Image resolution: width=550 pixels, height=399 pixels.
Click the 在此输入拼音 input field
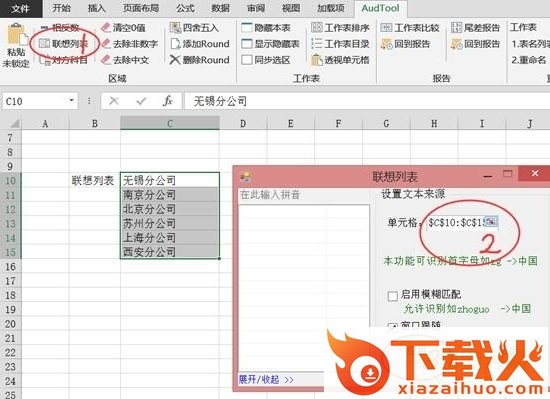tap(304, 195)
